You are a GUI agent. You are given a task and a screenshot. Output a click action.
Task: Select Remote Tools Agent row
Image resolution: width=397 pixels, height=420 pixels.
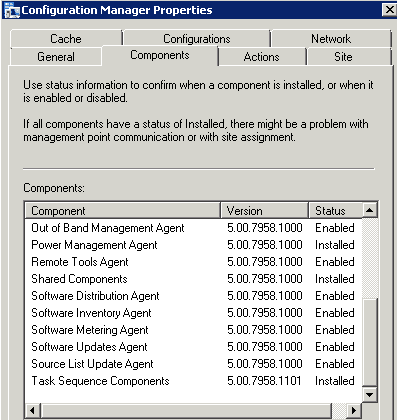[x=193, y=262]
